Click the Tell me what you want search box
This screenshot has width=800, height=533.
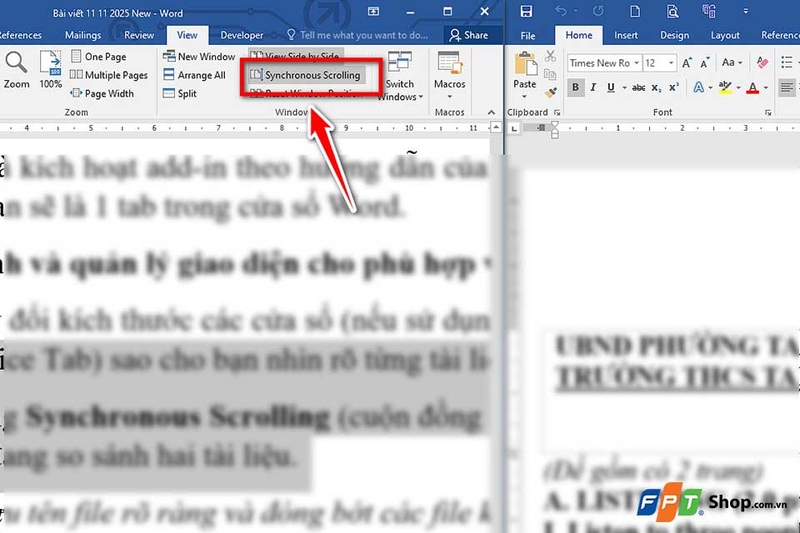[x=357, y=35]
